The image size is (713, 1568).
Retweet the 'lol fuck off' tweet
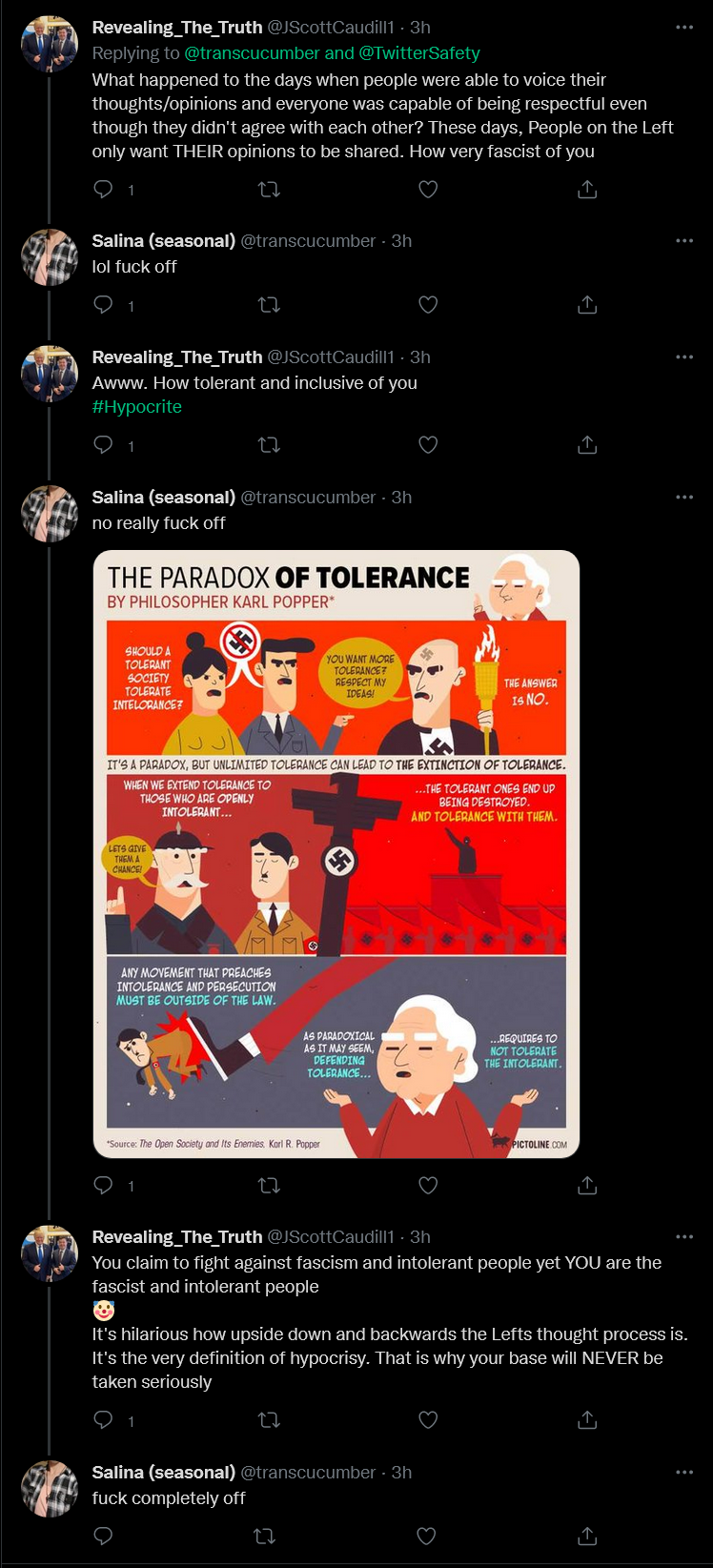[x=270, y=305]
